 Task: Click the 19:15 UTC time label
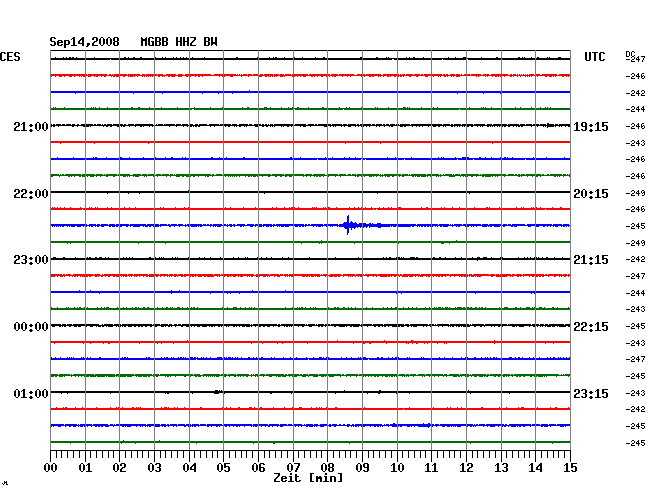[x=591, y=127]
